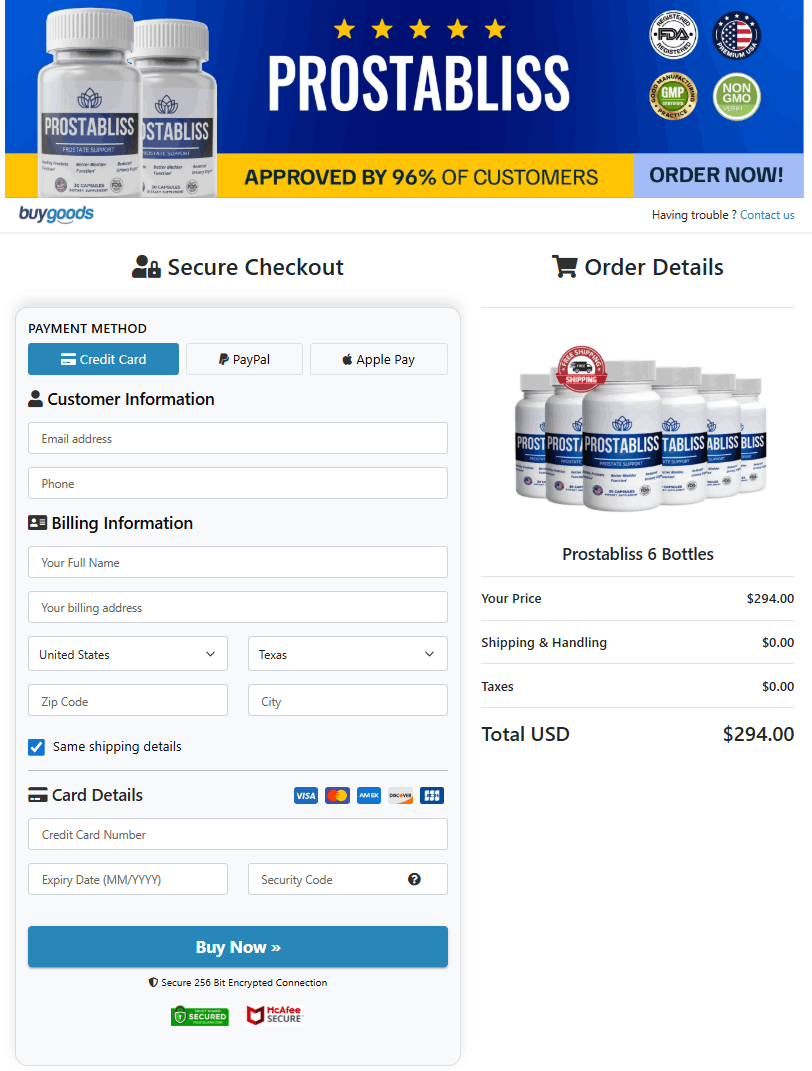Click the McAfee Secure badge

click(274, 1016)
